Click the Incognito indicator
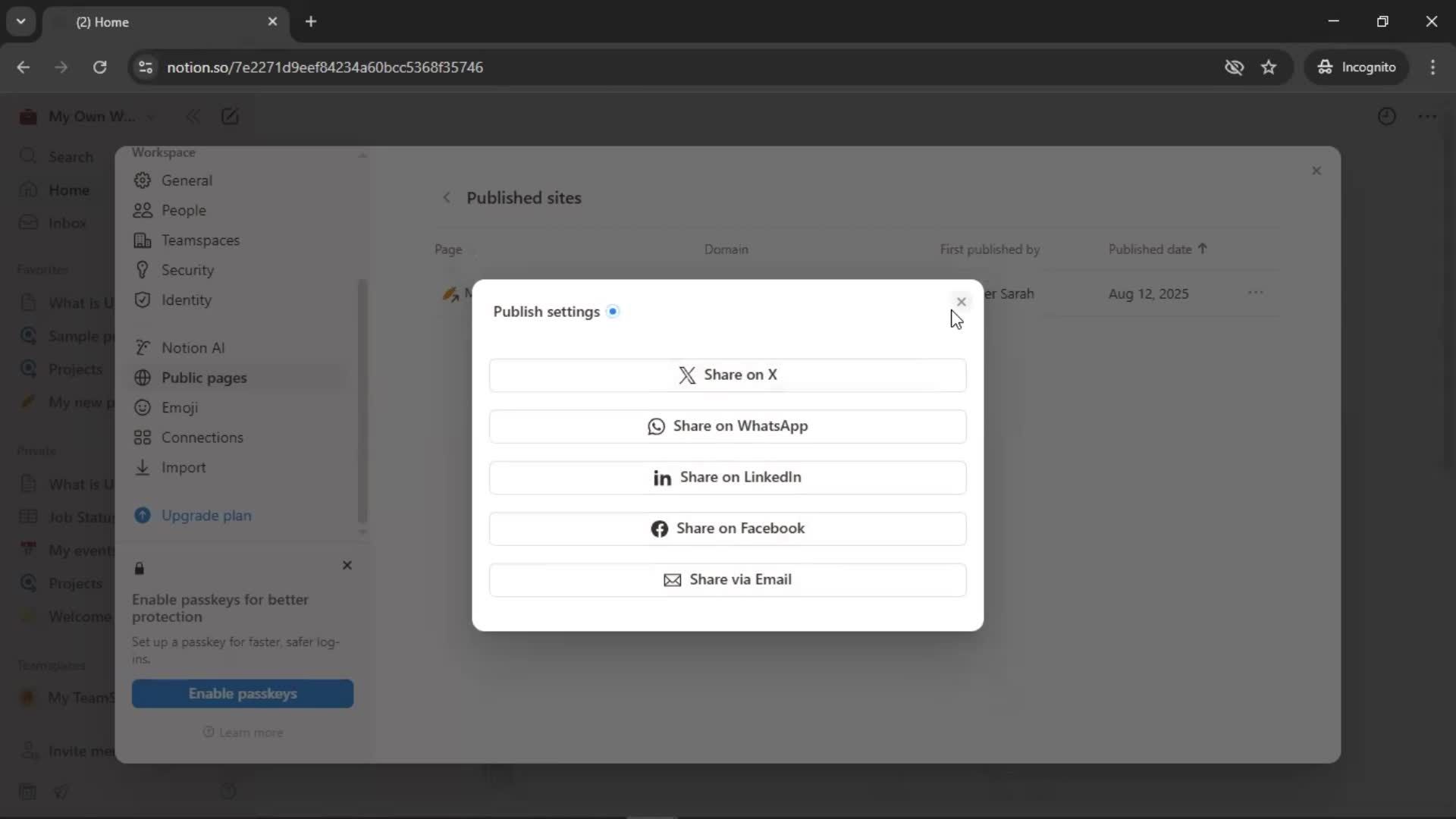Image resolution: width=1456 pixels, height=819 pixels. [x=1357, y=67]
